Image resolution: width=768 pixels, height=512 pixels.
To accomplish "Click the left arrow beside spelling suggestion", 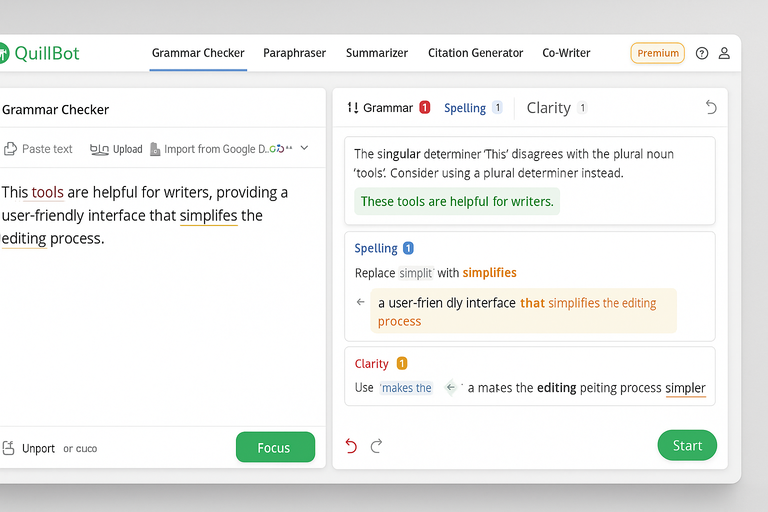I will [x=360, y=302].
